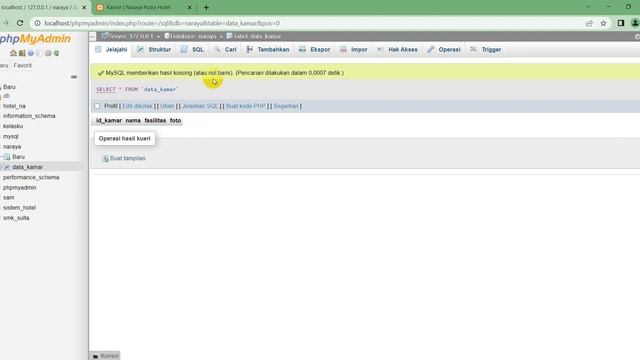Open the Cari tab

pyautogui.click(x=226, y=49)
